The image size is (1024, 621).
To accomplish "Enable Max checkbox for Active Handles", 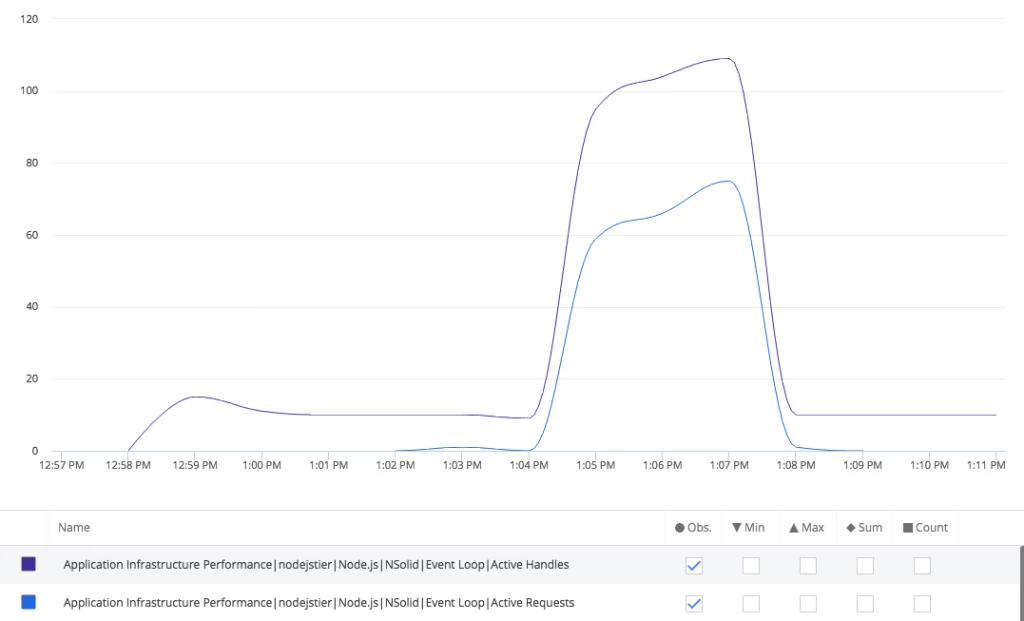I will tap(808, 566).
